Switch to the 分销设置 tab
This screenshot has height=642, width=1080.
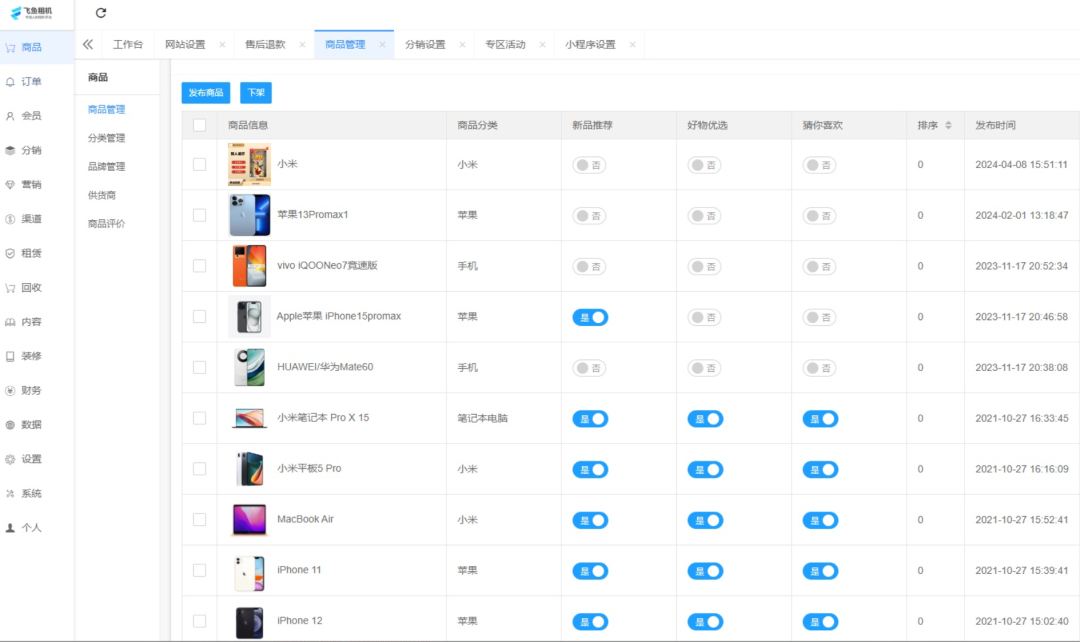pyautogui.click(x=425, y=45)
